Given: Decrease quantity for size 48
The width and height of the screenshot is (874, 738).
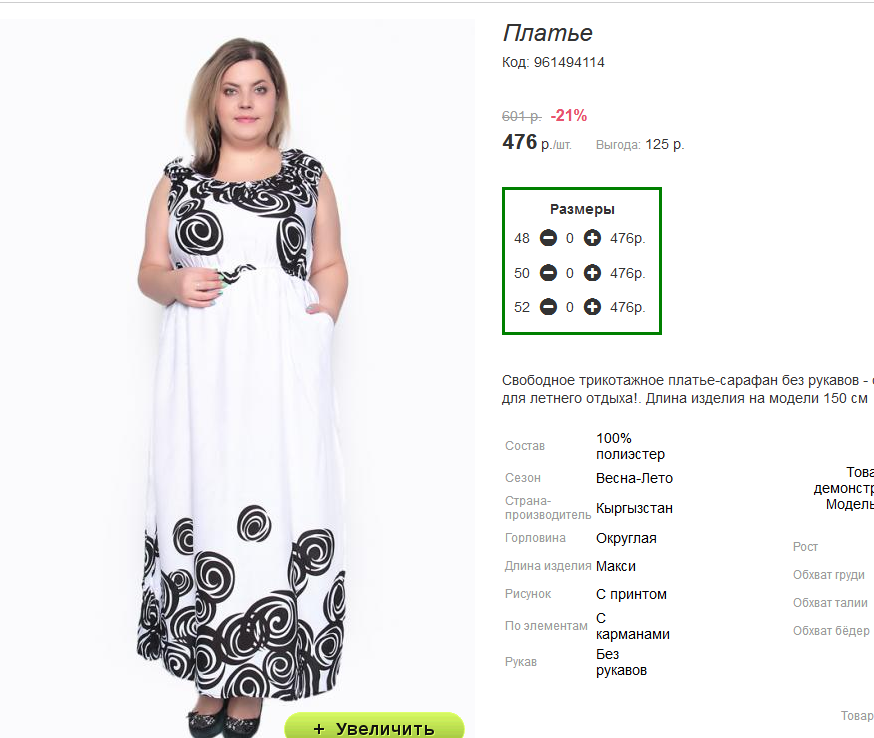Looking at the screenshot, I should (548, 238).
